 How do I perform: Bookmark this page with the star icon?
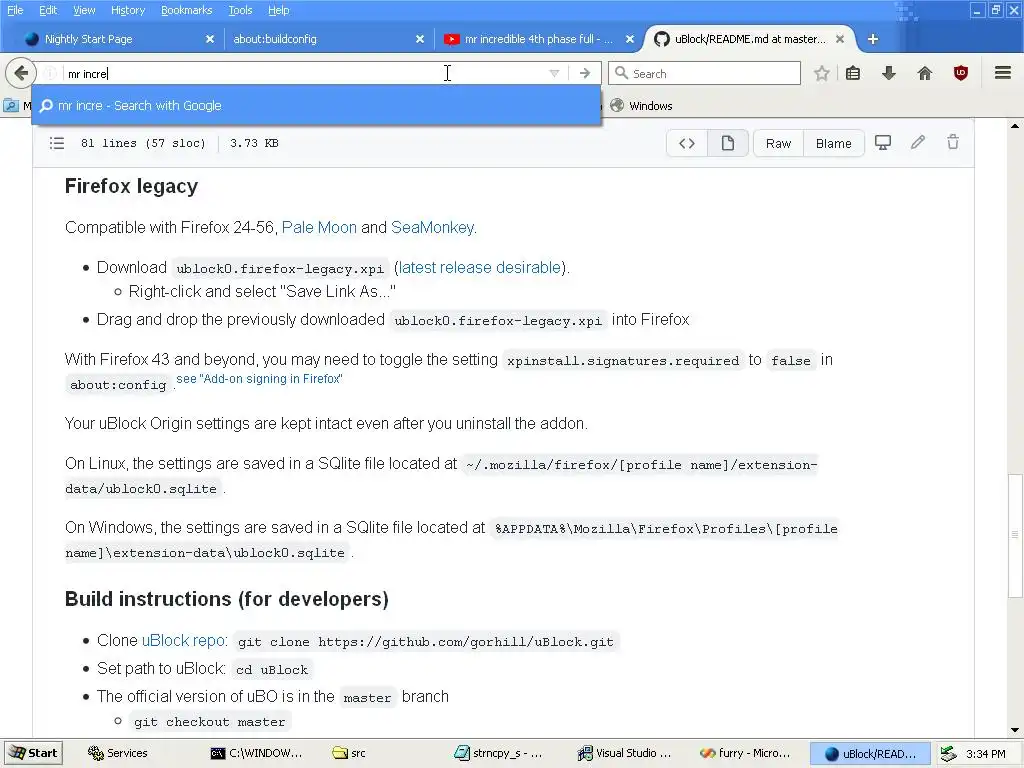[821, 73]
